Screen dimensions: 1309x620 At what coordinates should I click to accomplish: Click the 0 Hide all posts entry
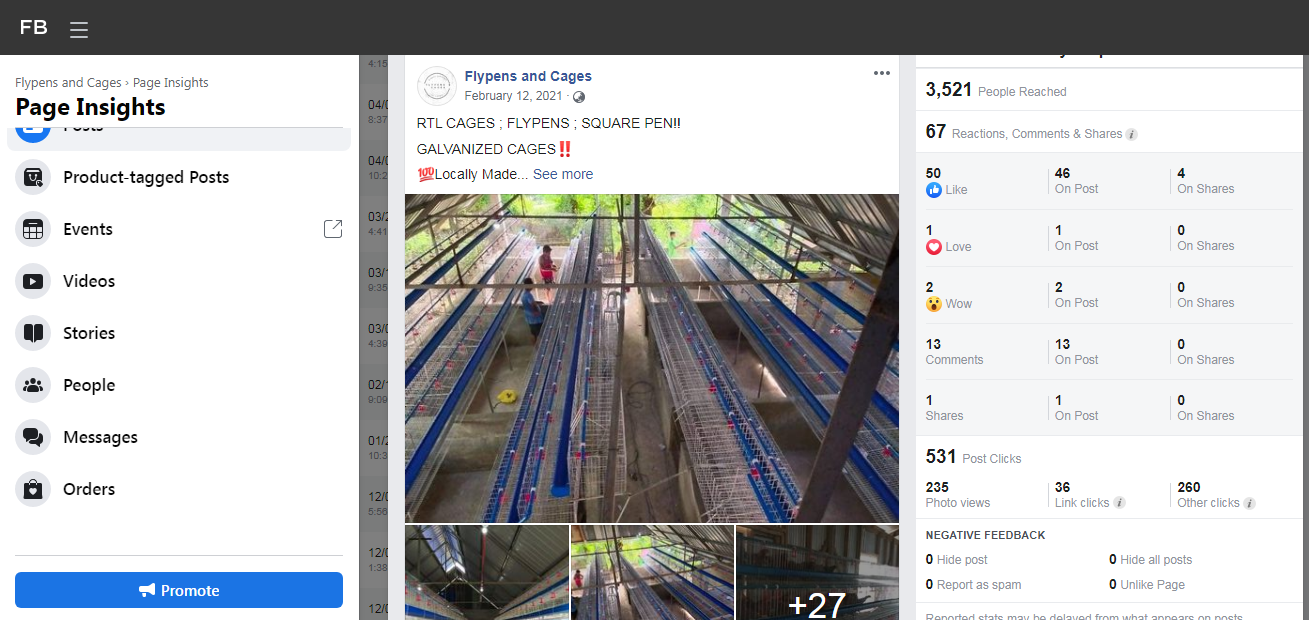point(1151,560)
